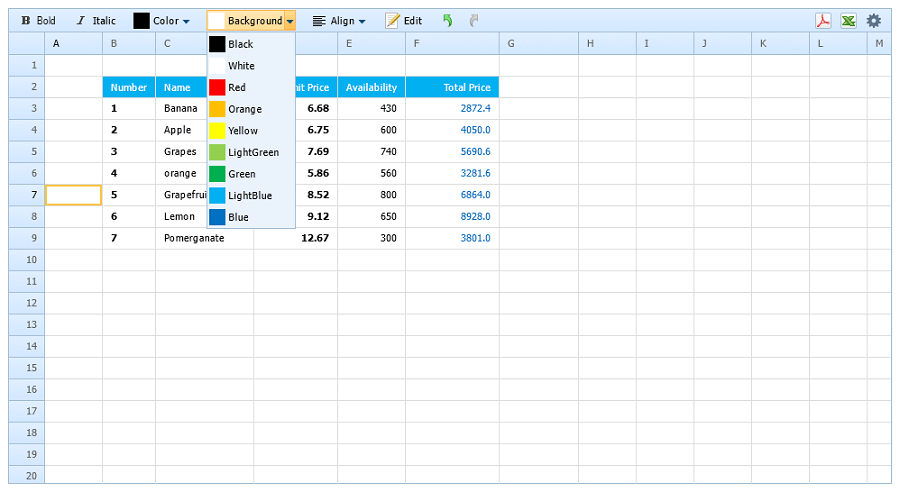
Task: Choose Blue from the Background menu
Action: coord(251,217)
